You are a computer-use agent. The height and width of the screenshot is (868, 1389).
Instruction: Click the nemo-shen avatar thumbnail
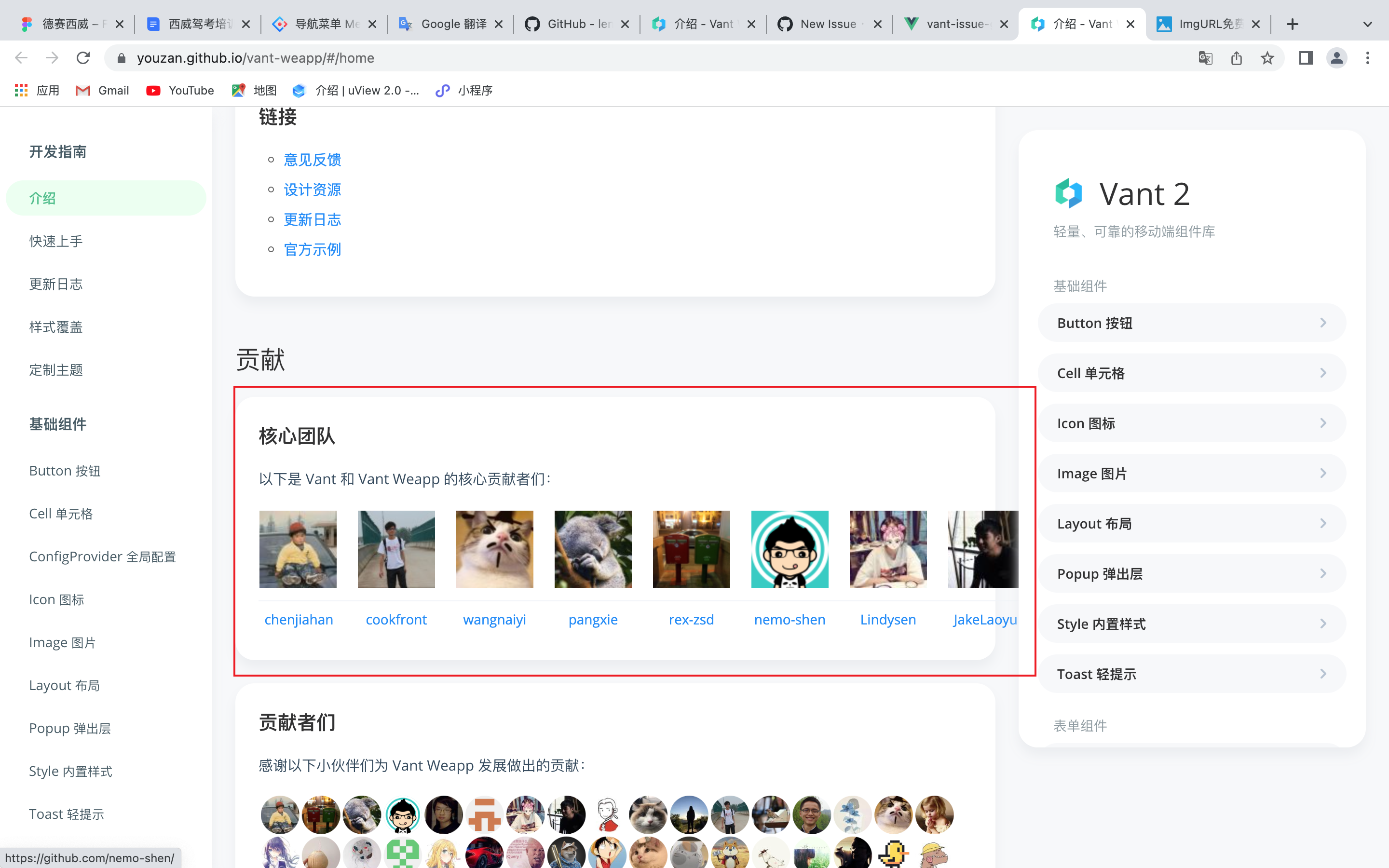[x=789, y=548]
